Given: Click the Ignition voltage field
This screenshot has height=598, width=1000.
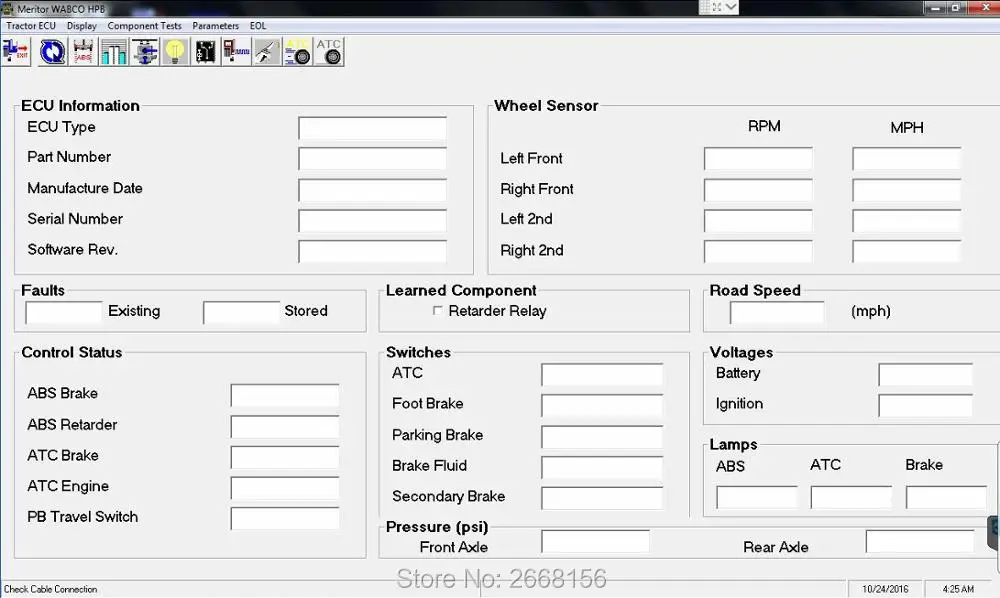Looking at the screenshot, I should coord(925,405).
